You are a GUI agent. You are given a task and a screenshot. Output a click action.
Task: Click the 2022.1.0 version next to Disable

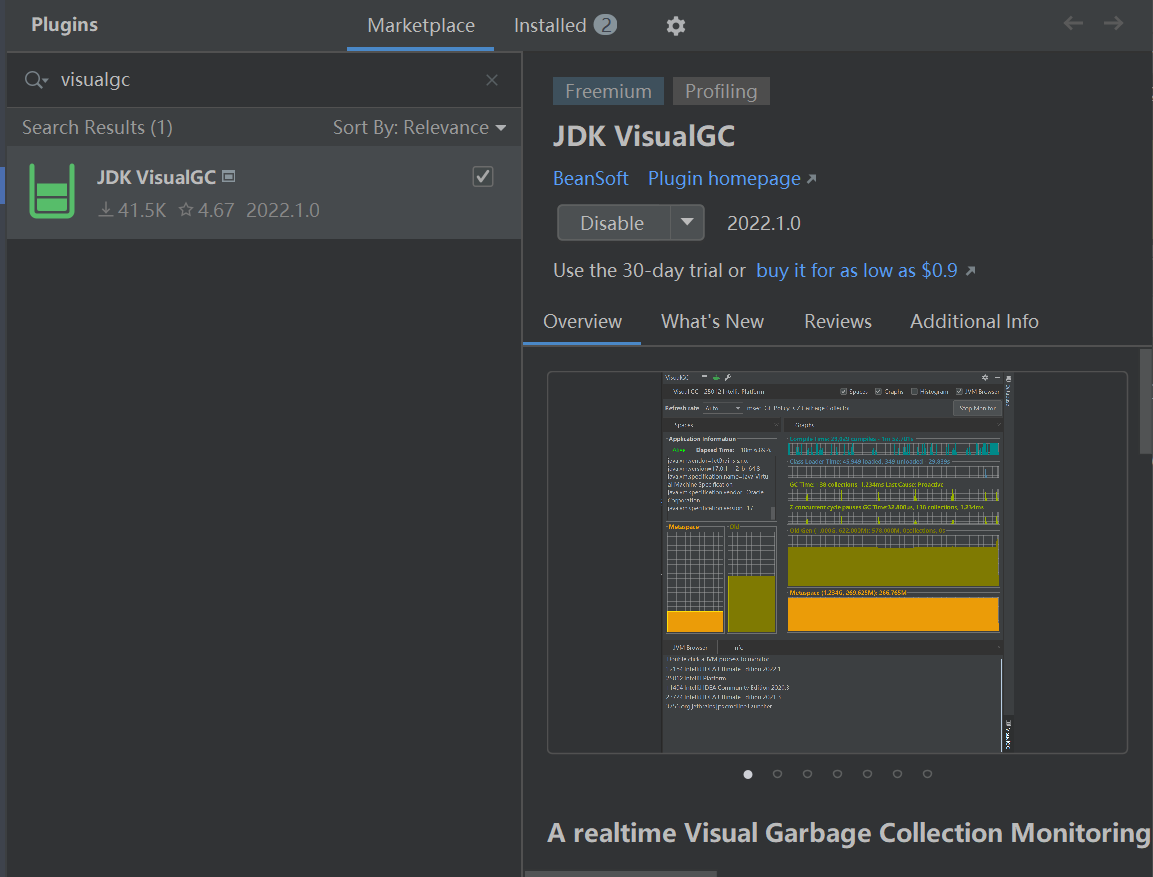click(763, 223)
